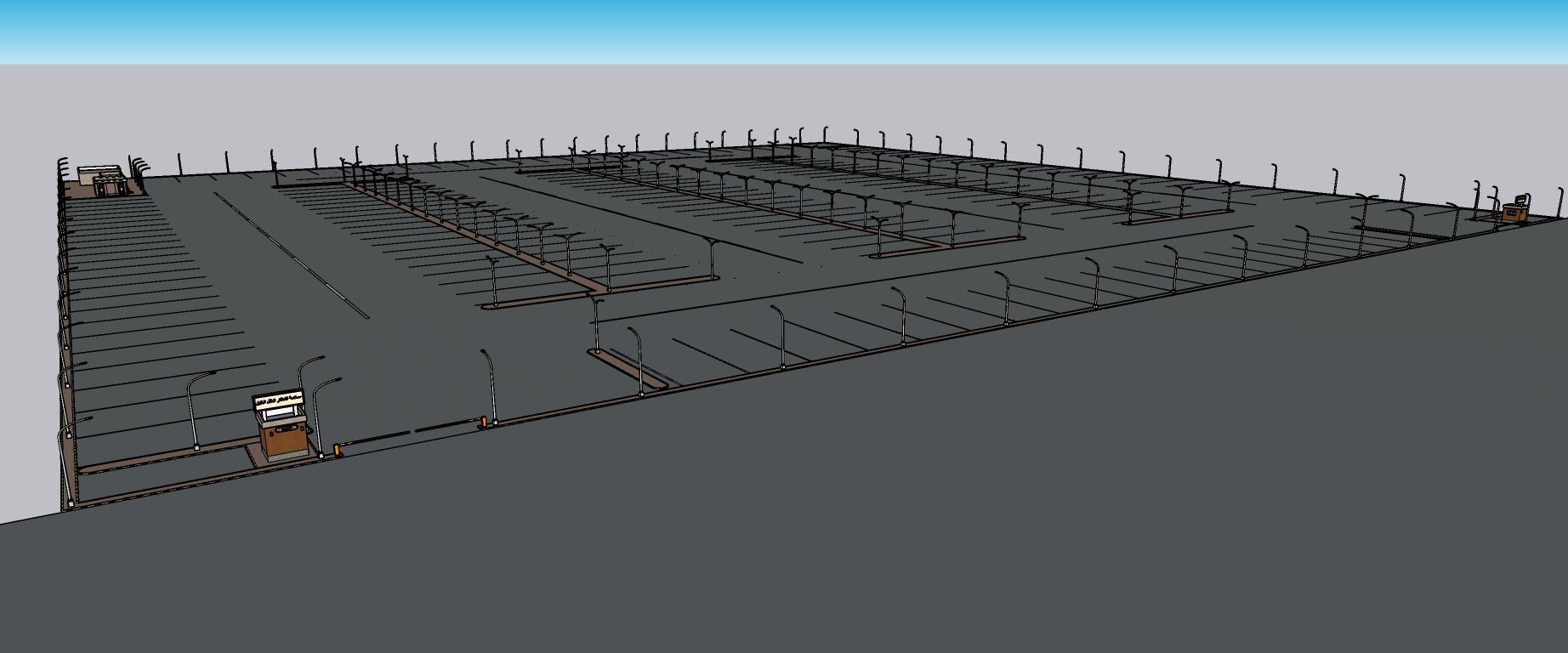Select the lone street lamp right of entrance gate
Screen dimensions: 1568x653
tap(491, 387)
